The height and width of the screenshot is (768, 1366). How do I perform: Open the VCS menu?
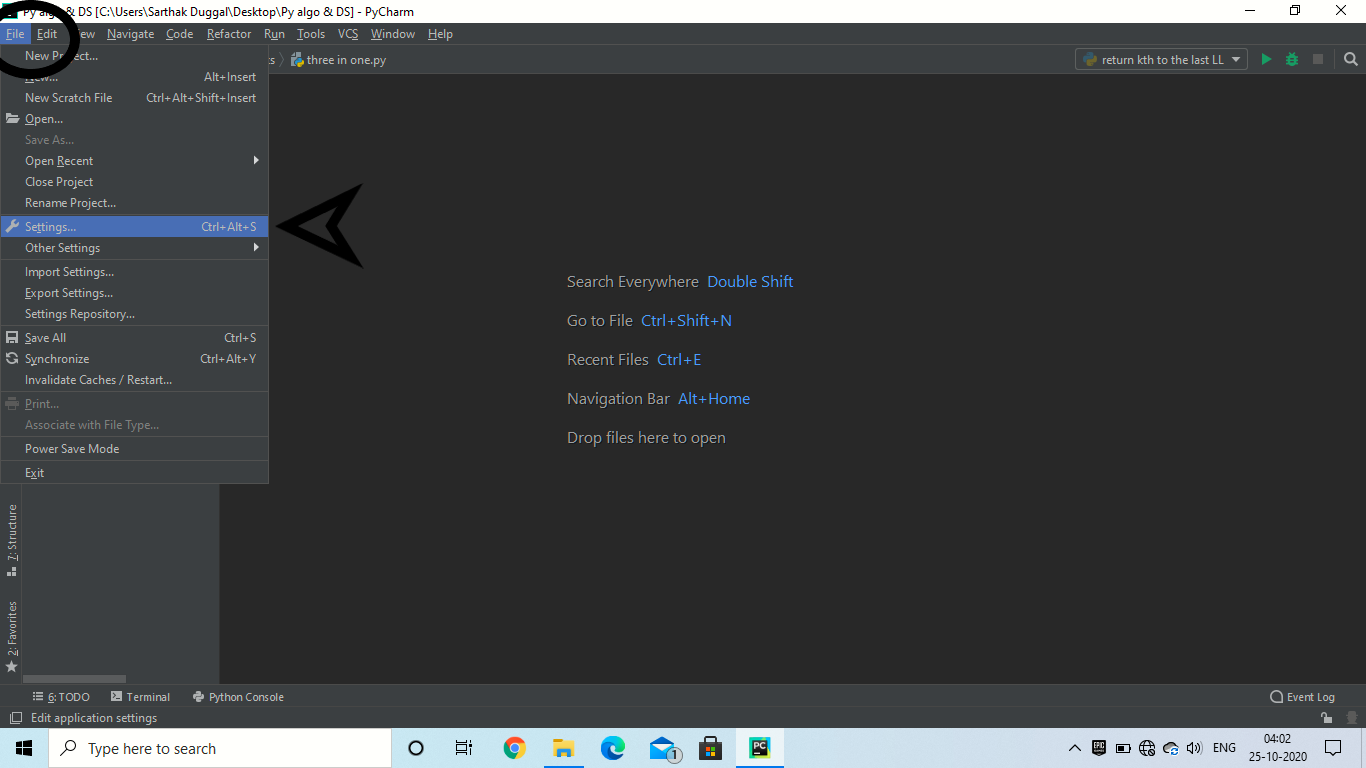[x=348, y=34]
